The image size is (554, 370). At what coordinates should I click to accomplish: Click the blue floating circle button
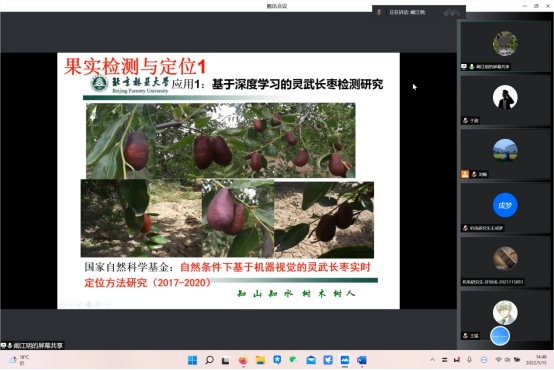click(x=500, y=336)
